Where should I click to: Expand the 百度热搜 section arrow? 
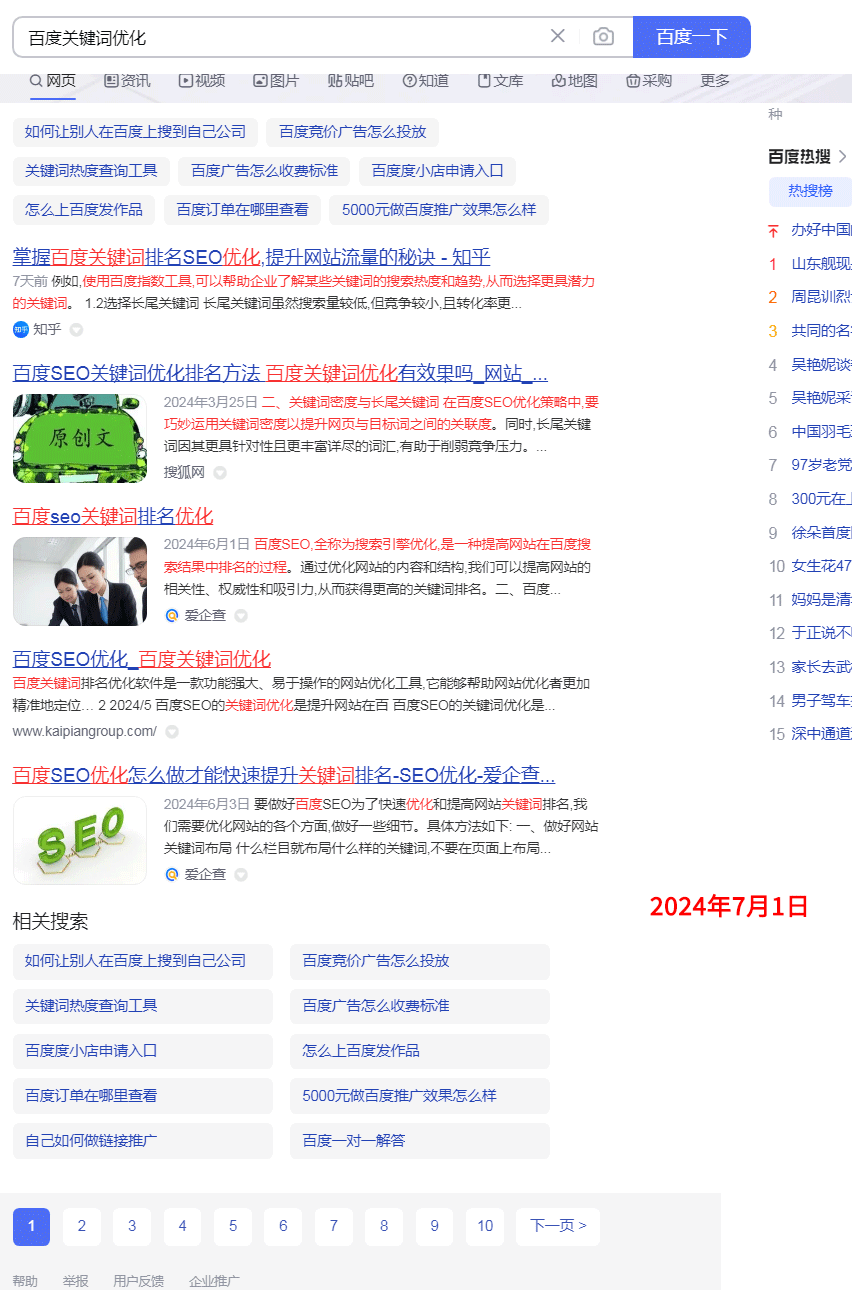coord(841,156)
